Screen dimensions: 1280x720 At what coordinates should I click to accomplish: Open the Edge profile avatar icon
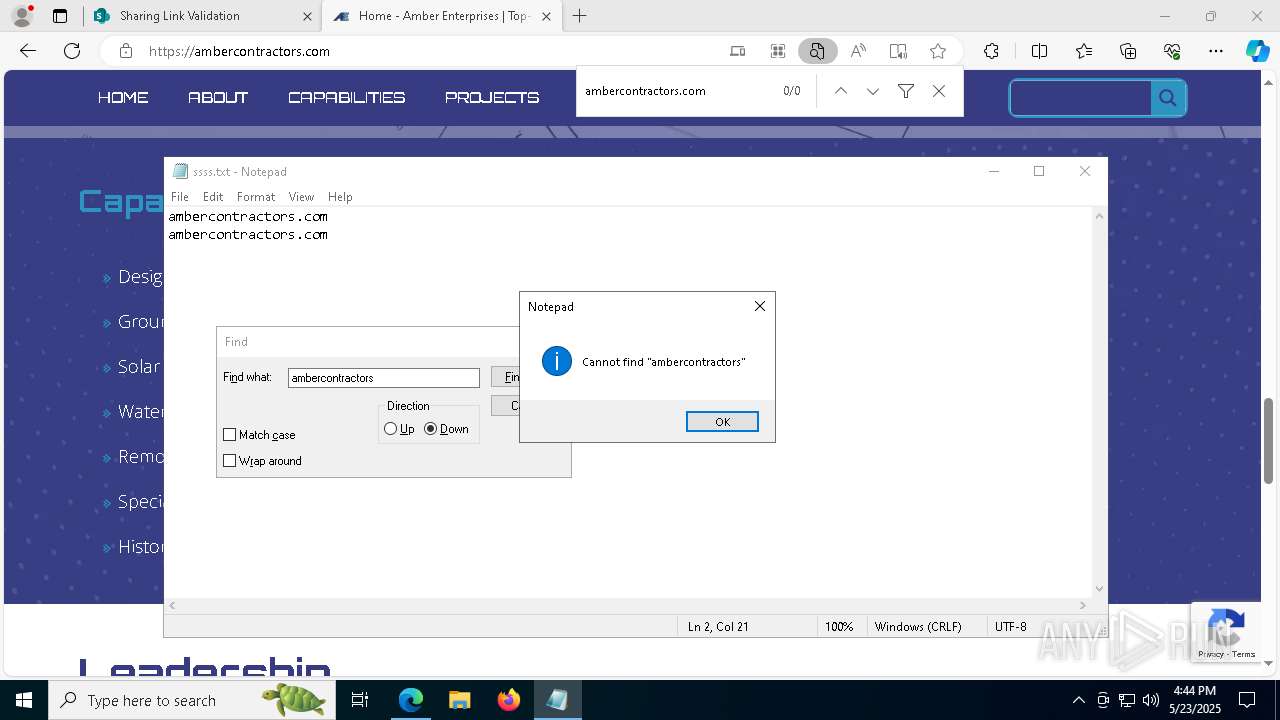tap(22, 16)
